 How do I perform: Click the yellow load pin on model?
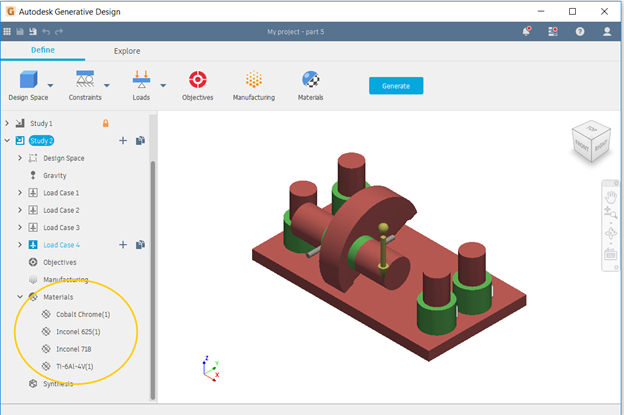(x=383, y=249)
